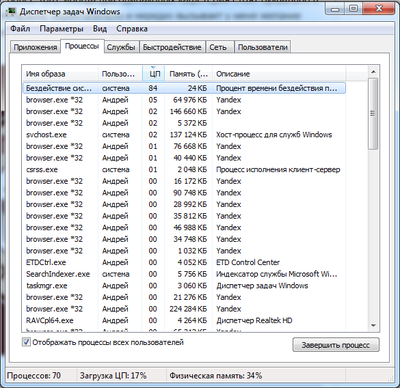This screenshot has height=388, width=400.
Task: Open the Параметры menu
Action: pos(61,29)
